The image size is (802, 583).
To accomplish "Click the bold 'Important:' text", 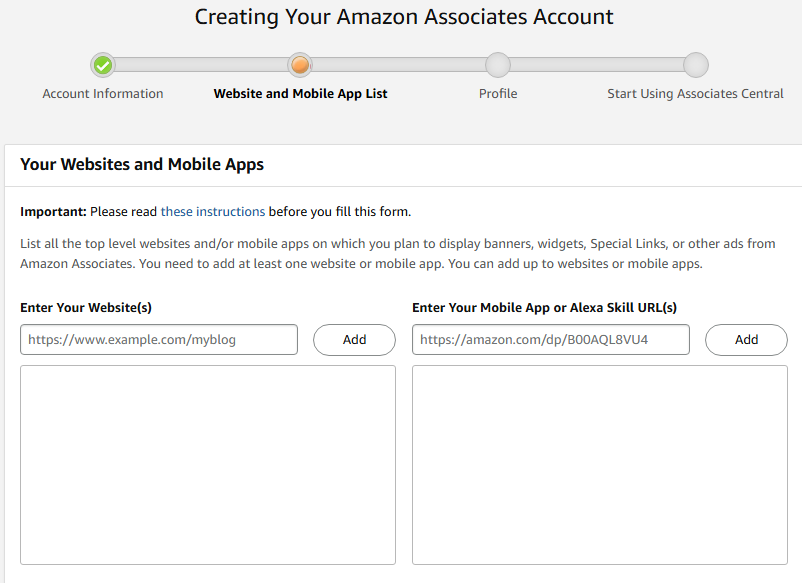I will 54,212.
